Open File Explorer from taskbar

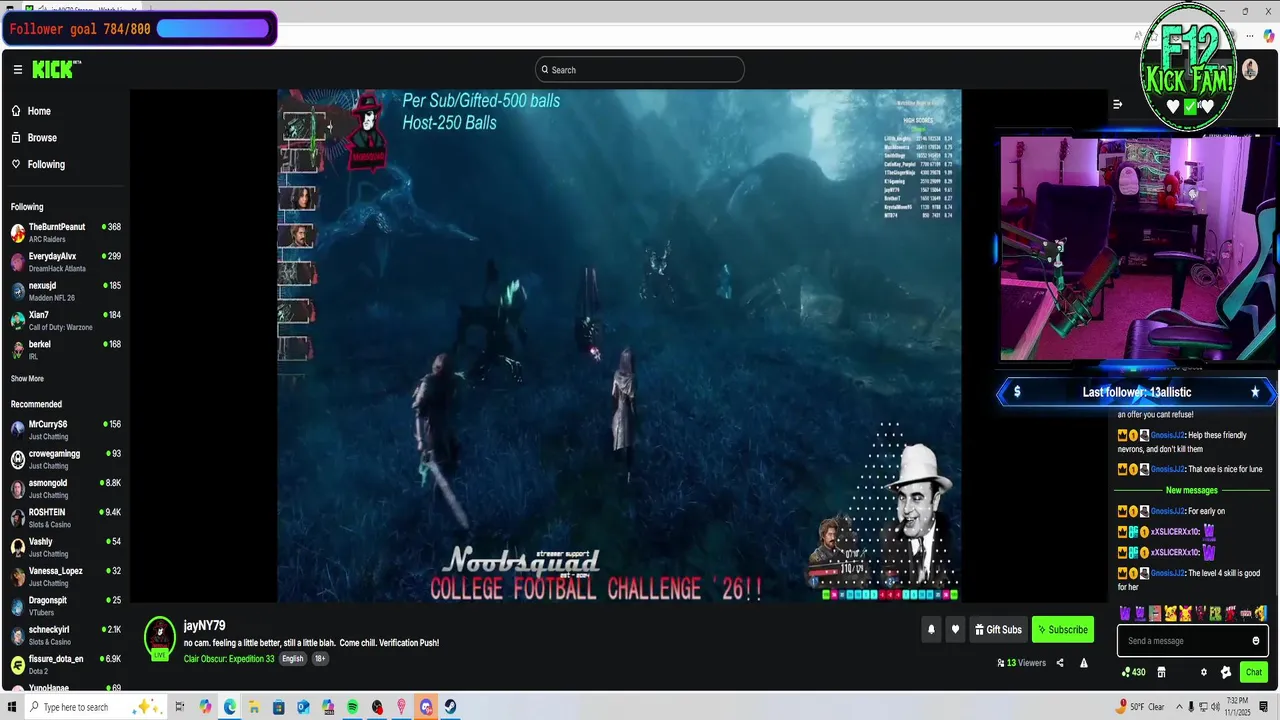click(x=254, y=707)
